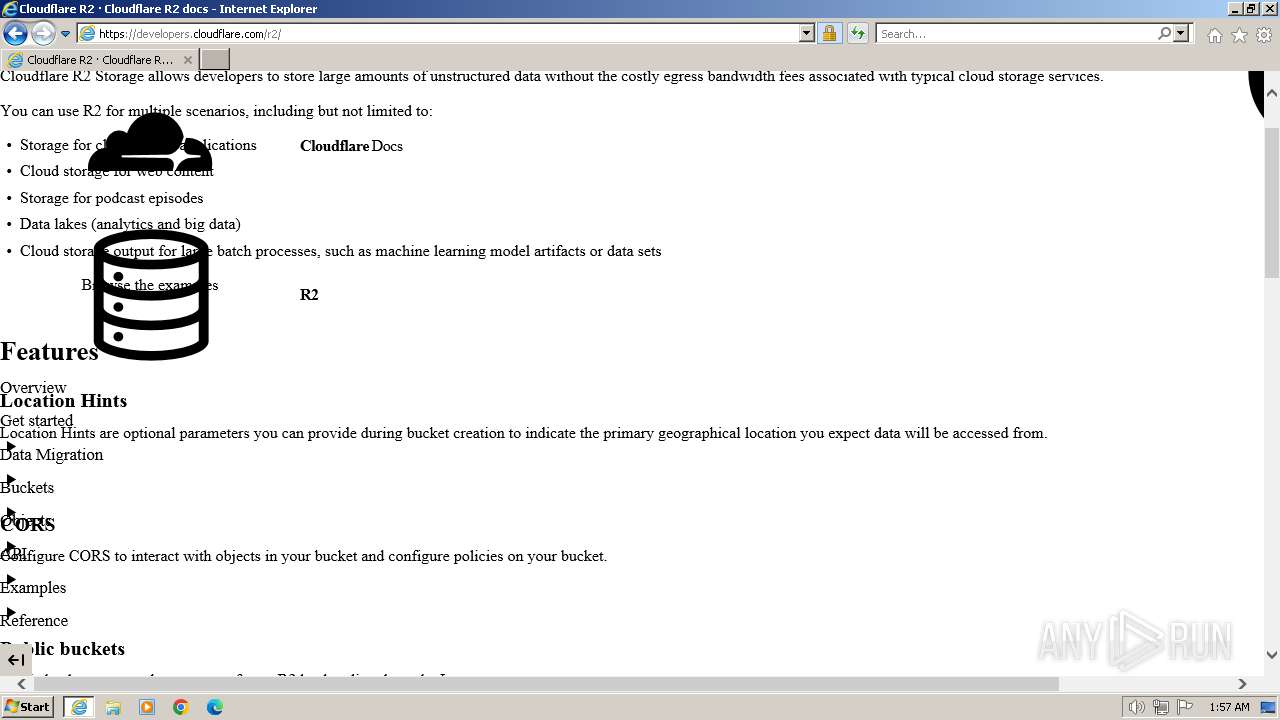View the security lock report icon

pos(829,33)
